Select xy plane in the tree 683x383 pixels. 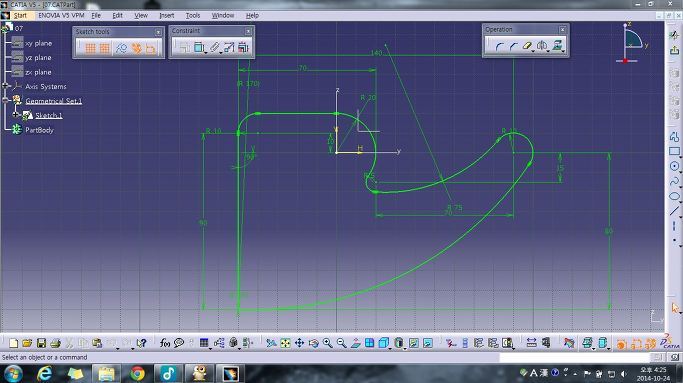(38, 43)
